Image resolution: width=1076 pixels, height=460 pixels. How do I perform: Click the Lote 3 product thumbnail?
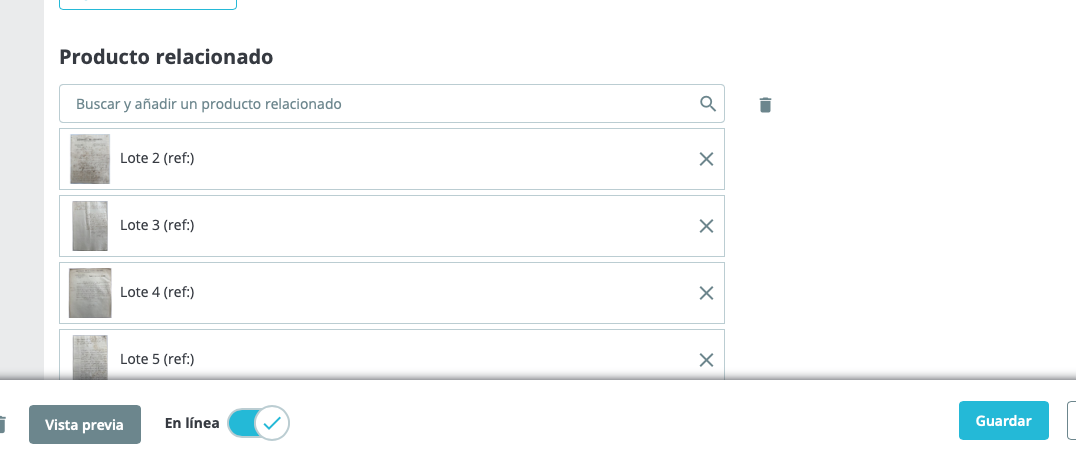point(90,226)
